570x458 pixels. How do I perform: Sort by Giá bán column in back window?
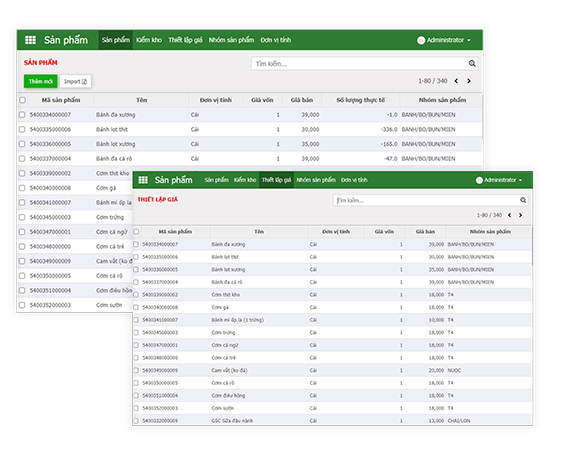tap(302, 100)
